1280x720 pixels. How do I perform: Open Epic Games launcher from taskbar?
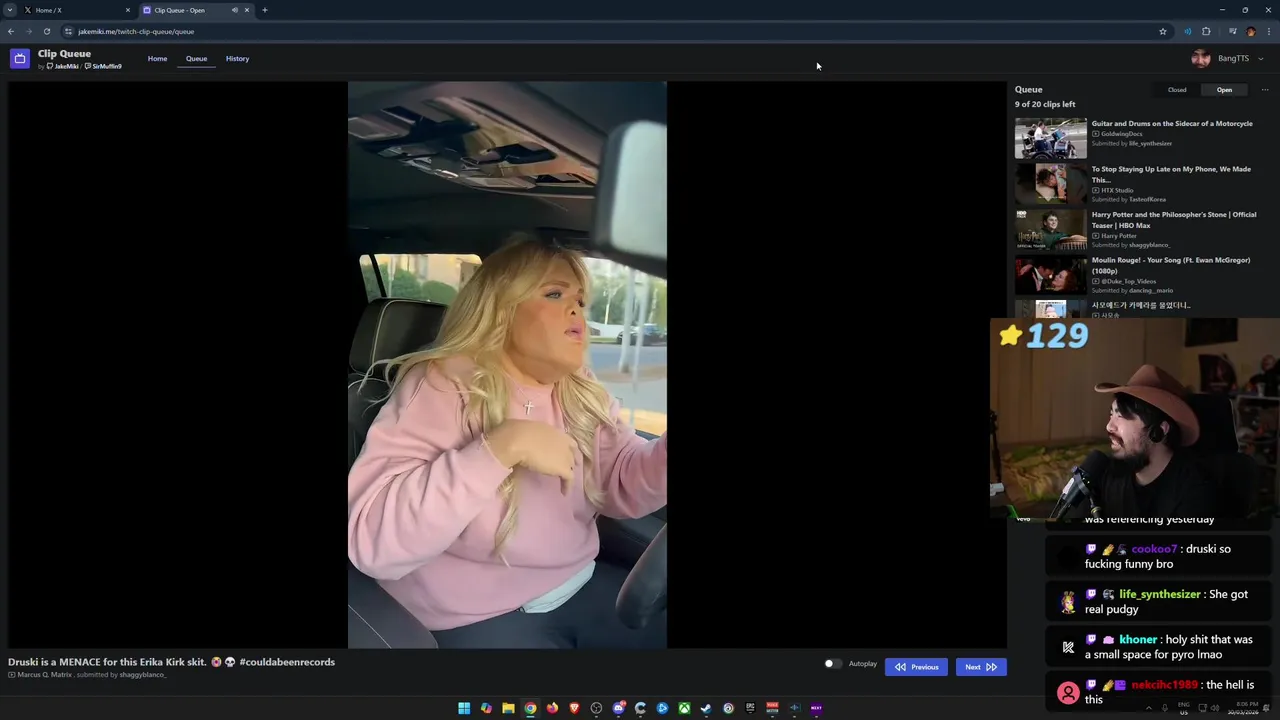click(750, 708)
